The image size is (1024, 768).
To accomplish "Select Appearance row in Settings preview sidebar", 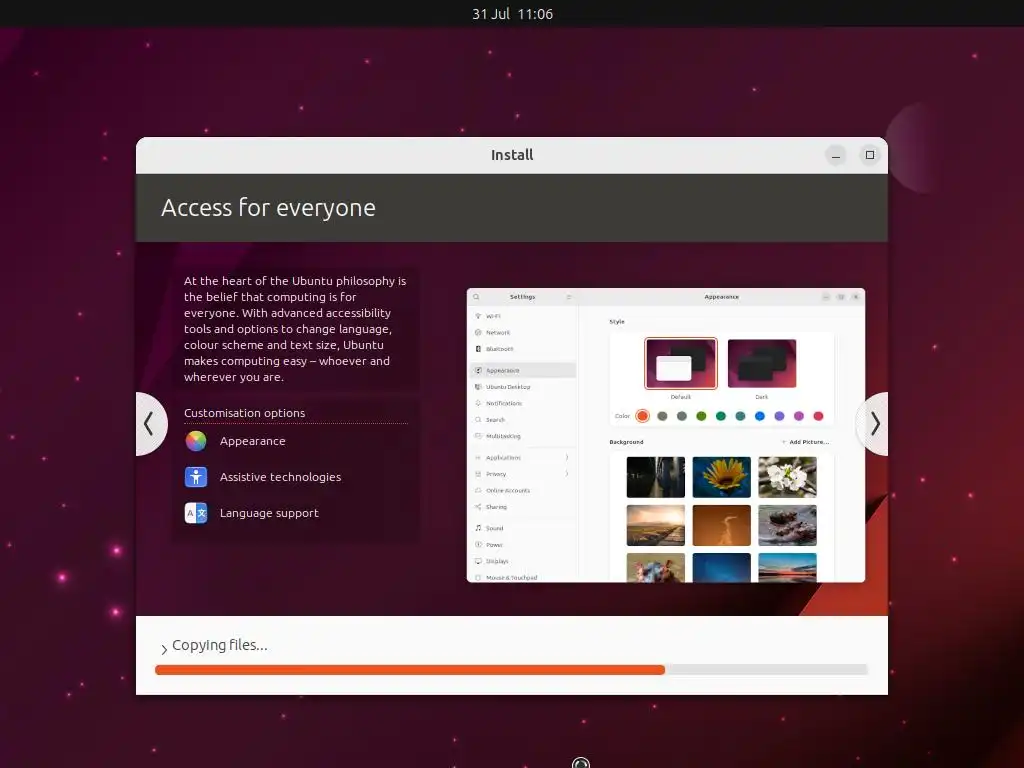I will pyautogui.click(x=522, y=370).
